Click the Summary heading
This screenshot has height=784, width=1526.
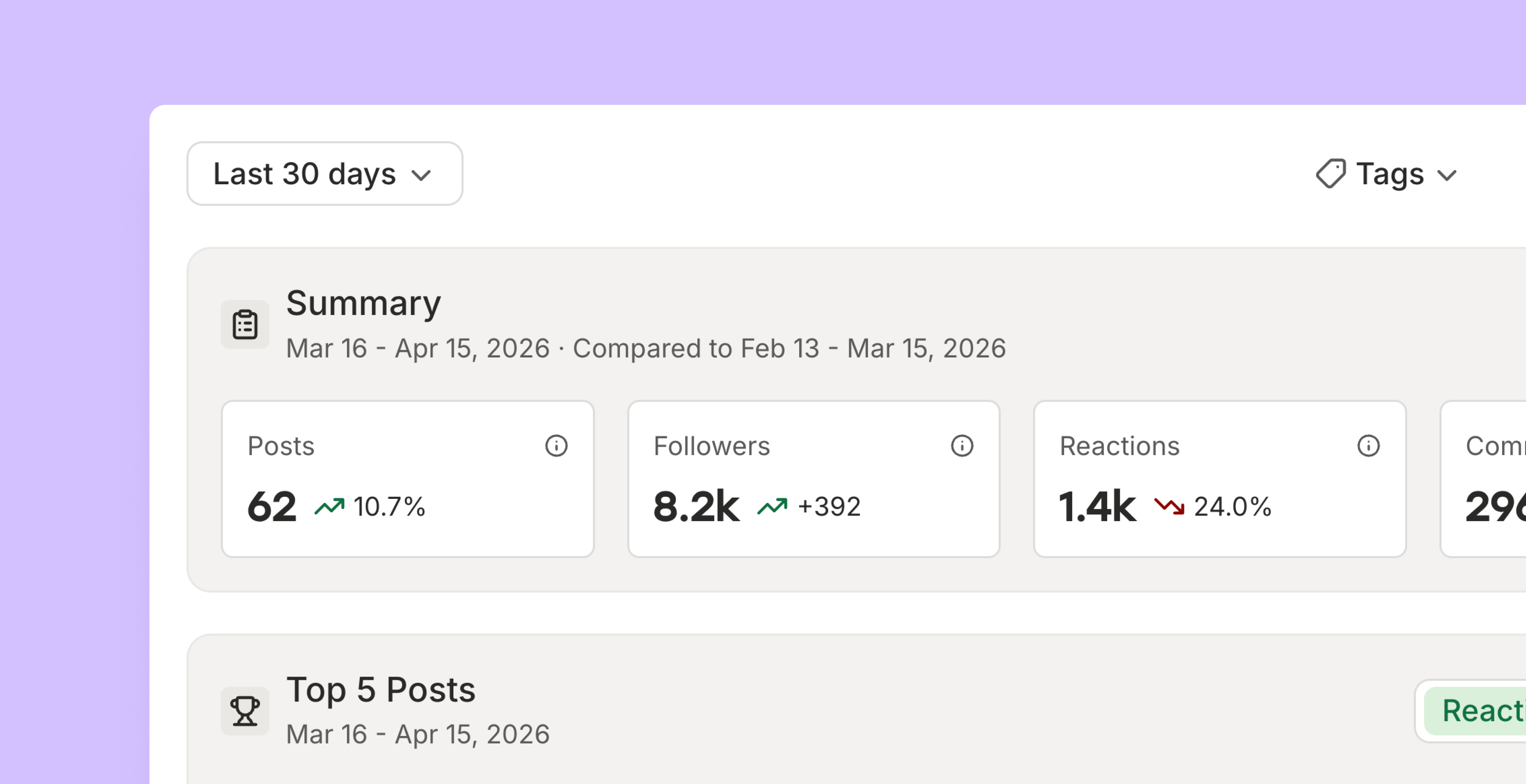point(364,304)
